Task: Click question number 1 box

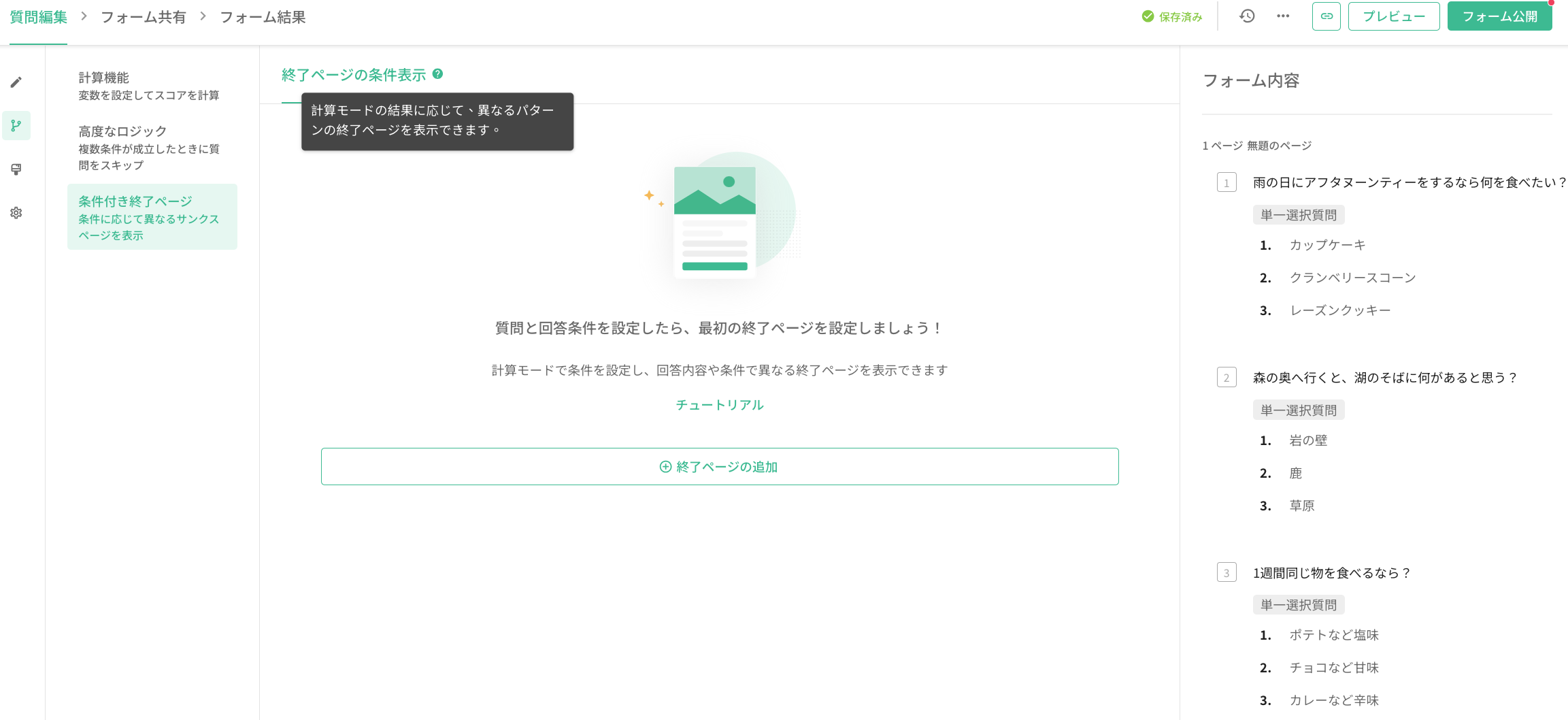Action: pos(1227,182)
